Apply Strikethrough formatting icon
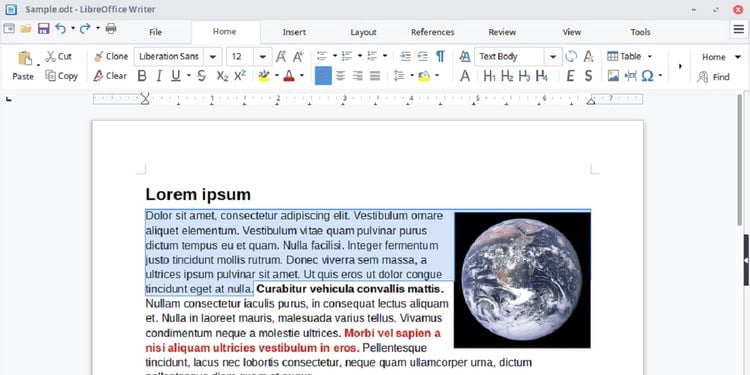The image size is (750, 375). (201, 76)
